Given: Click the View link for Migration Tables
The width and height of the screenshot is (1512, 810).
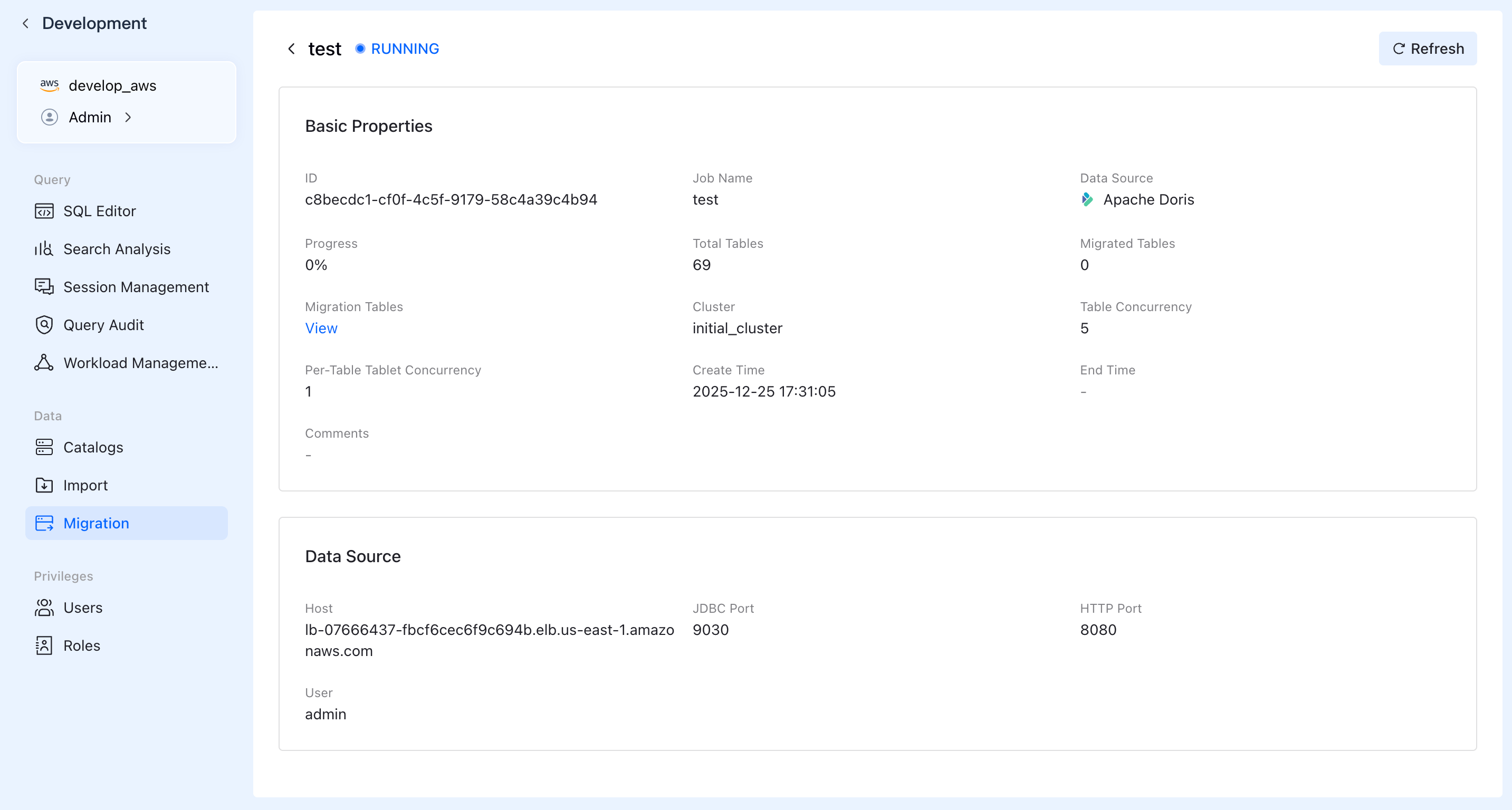Looking at the screenshot, I should pos(321,329).
